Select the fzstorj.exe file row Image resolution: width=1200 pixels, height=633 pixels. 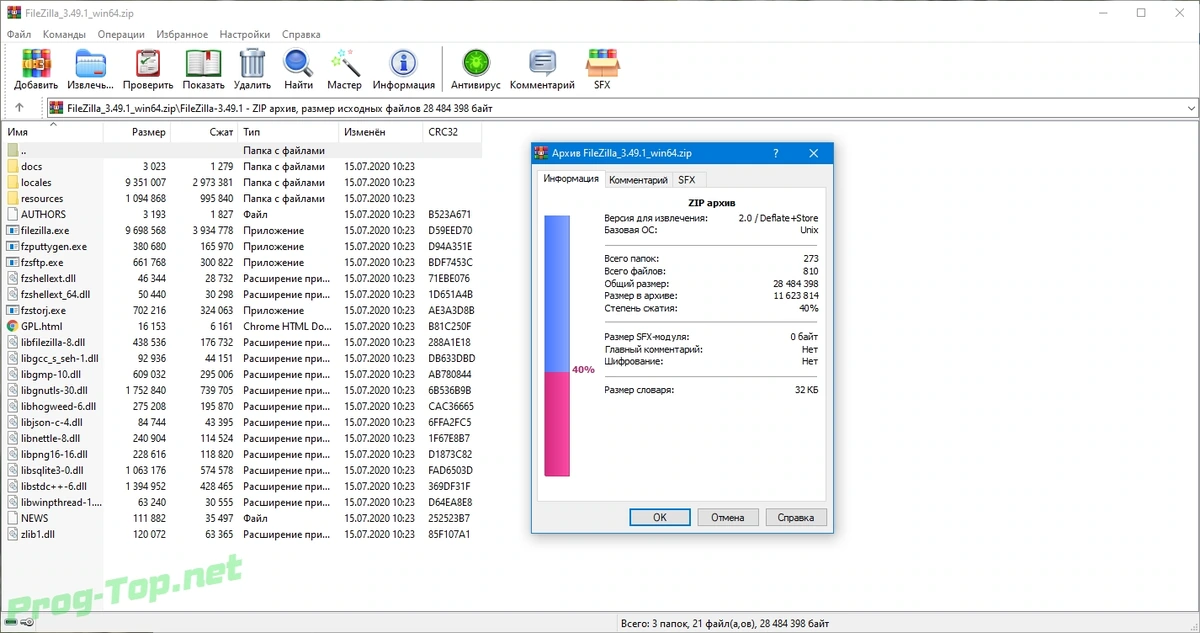click(241, 310)
